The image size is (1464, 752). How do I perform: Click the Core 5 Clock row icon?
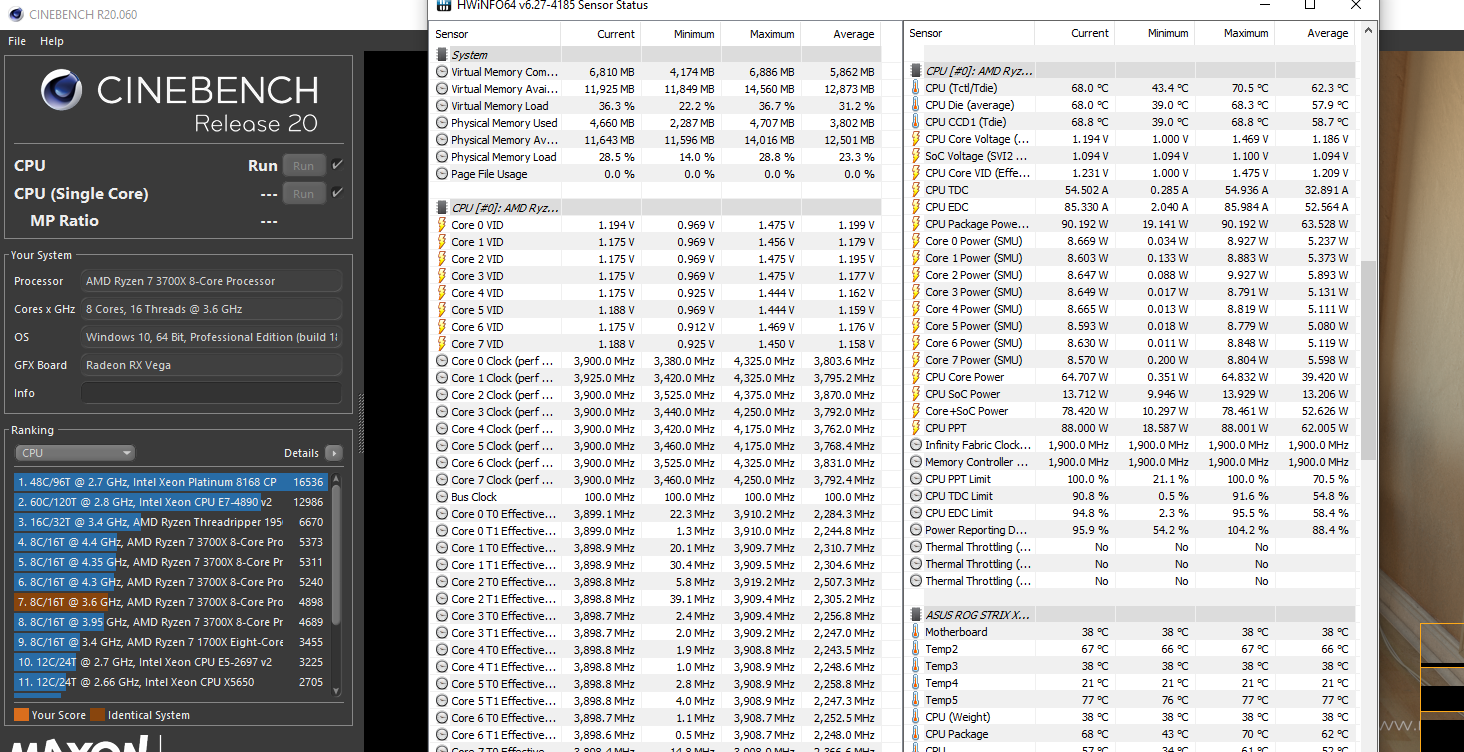442,446
